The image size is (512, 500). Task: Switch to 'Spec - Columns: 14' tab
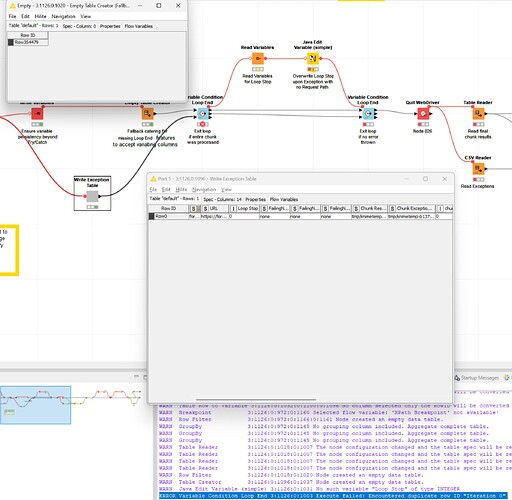pos(222,199)
